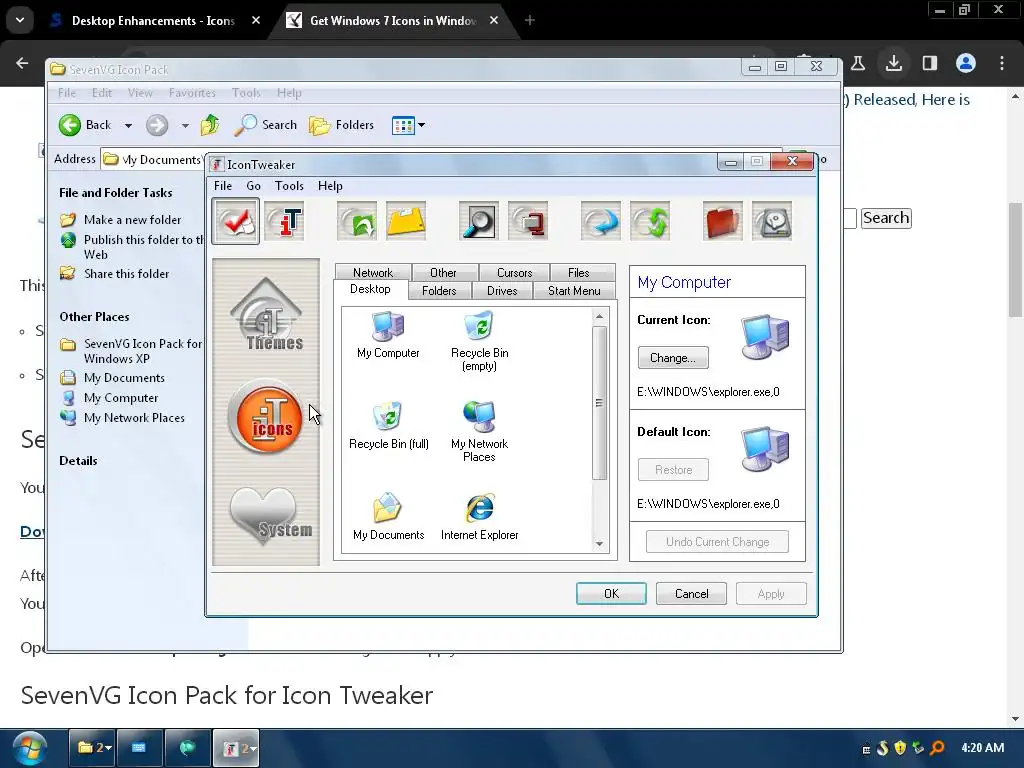Open the IconTweaker Tools menu
This screenshot has width=1024, height=768.
tap(289, 185)
